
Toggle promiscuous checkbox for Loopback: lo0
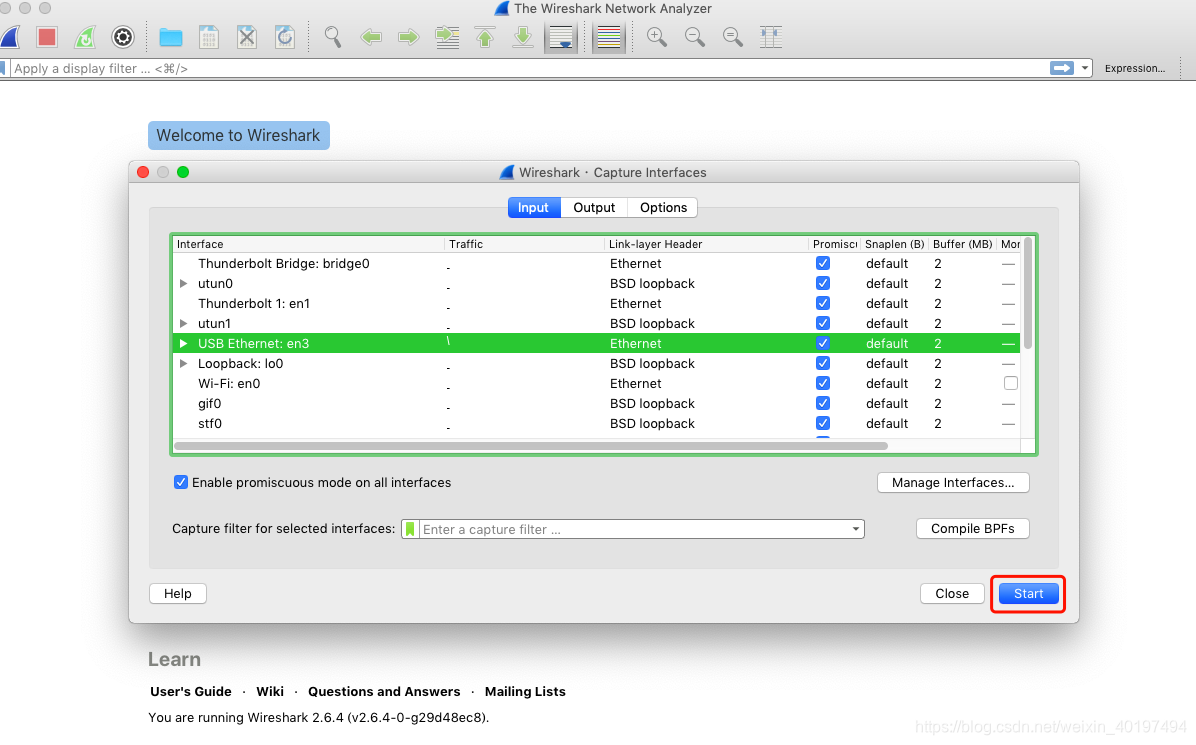point(823,363)
